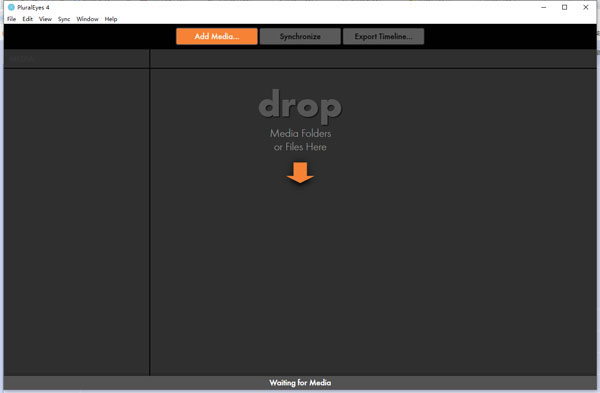Click the orange Add Media button
Image resolution: width=600 pixels, height=393 pixels.
pos(217,36)
